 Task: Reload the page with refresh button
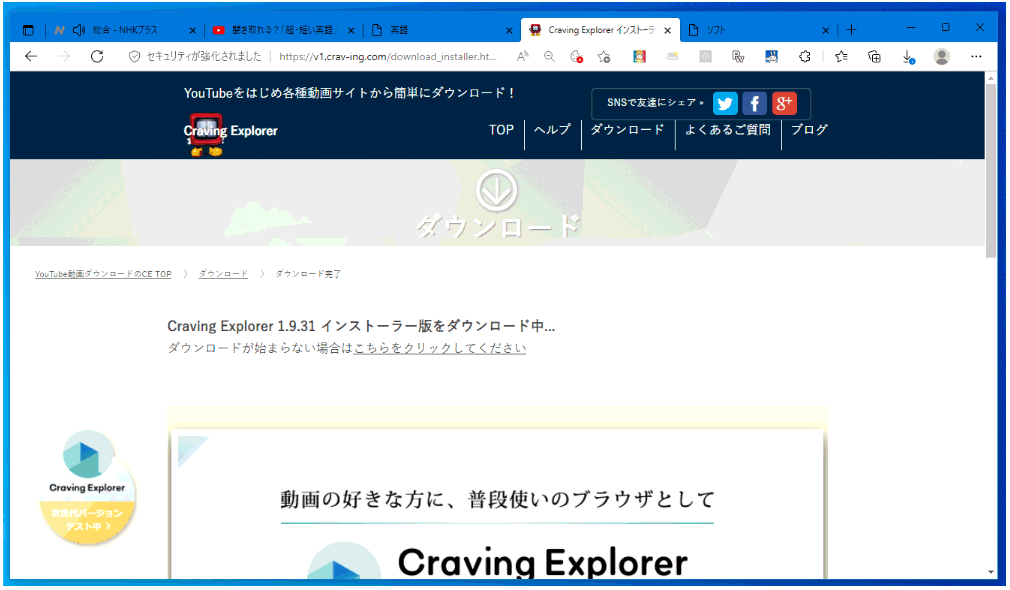97,57
